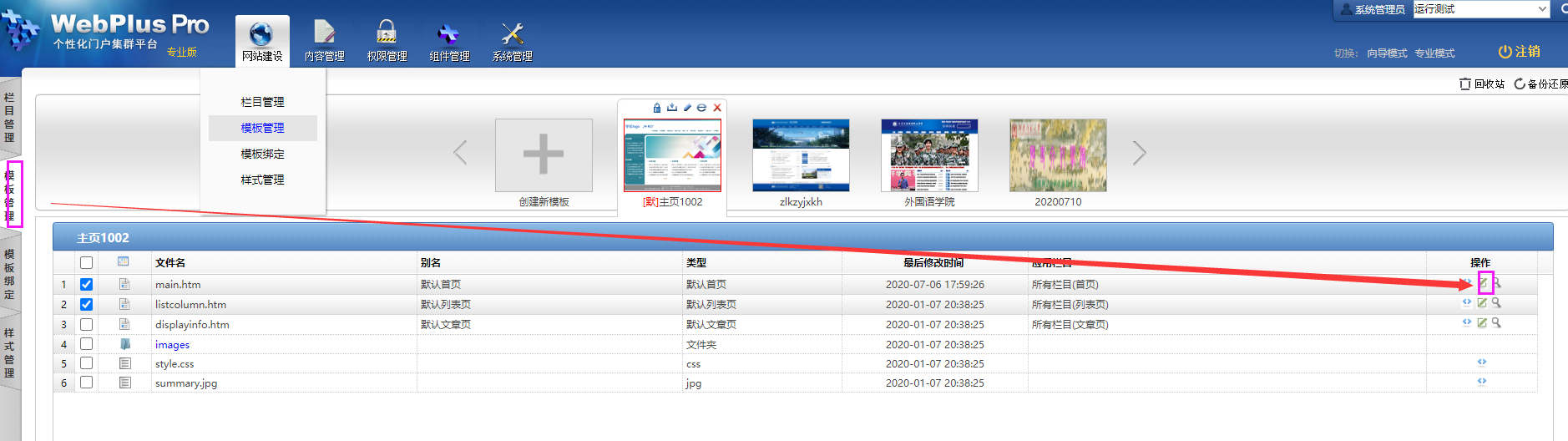This screenshot has width=1568, height=441.
Task: Click the browser preview icon above 主页1002
Action: point(702,108)
